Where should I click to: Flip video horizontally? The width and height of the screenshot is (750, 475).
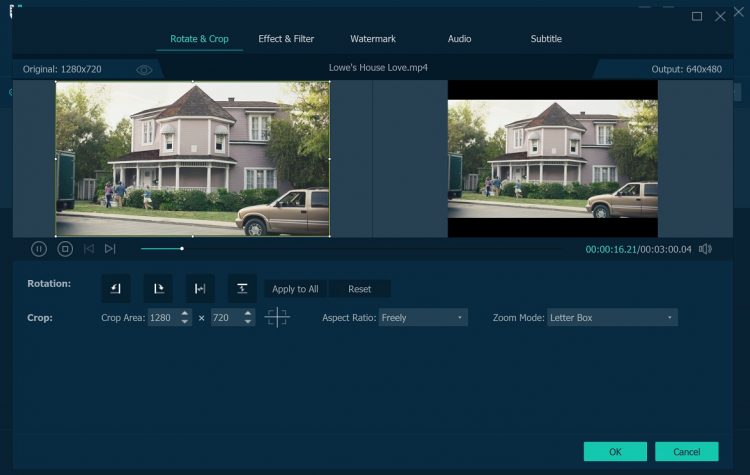coord(200,288)
